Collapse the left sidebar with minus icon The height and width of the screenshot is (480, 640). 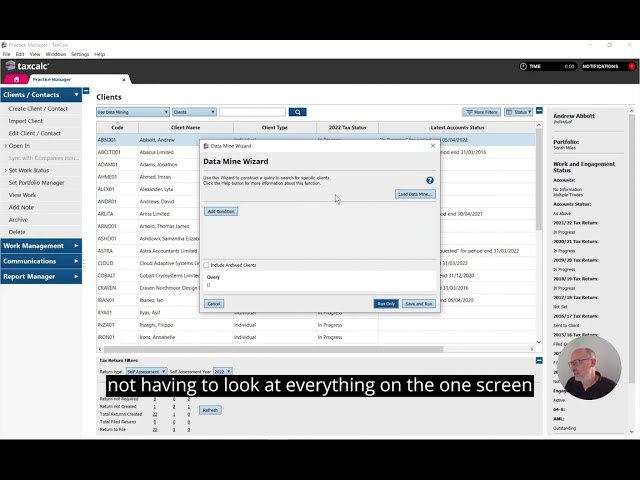tap(86, 91)
